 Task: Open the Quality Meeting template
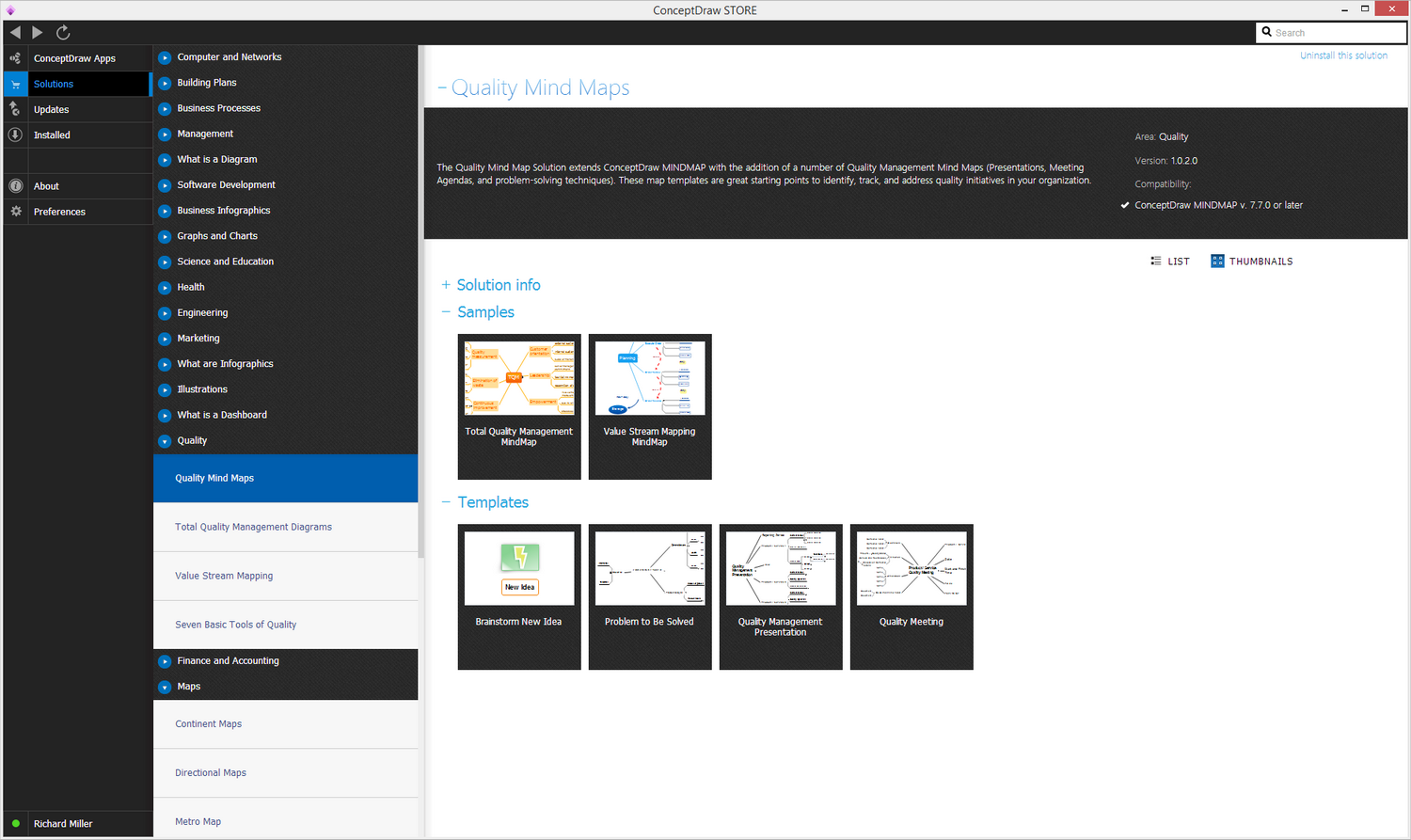coord(912,596)
